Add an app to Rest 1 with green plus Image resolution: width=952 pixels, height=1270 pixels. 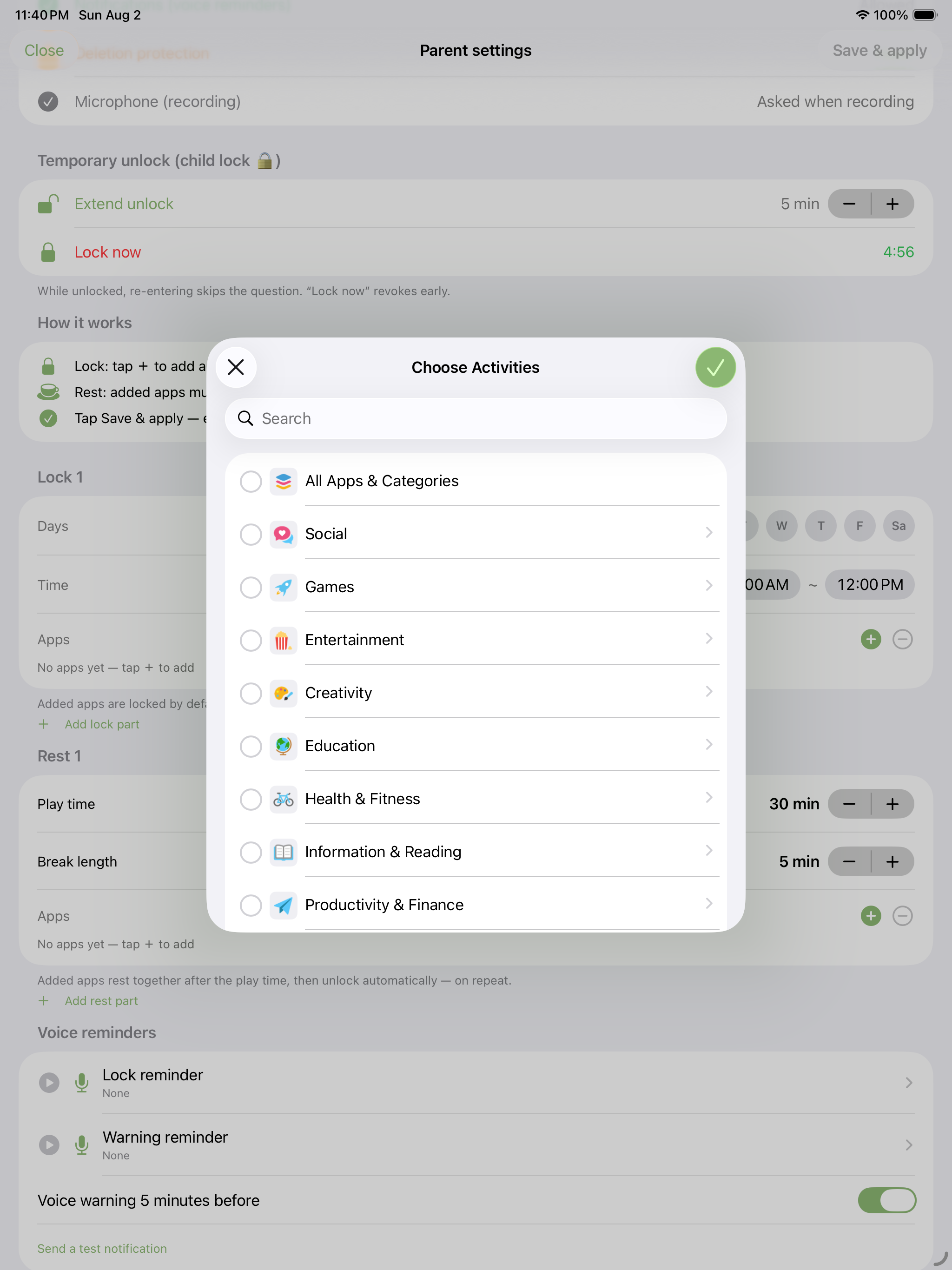click(871, 916)
